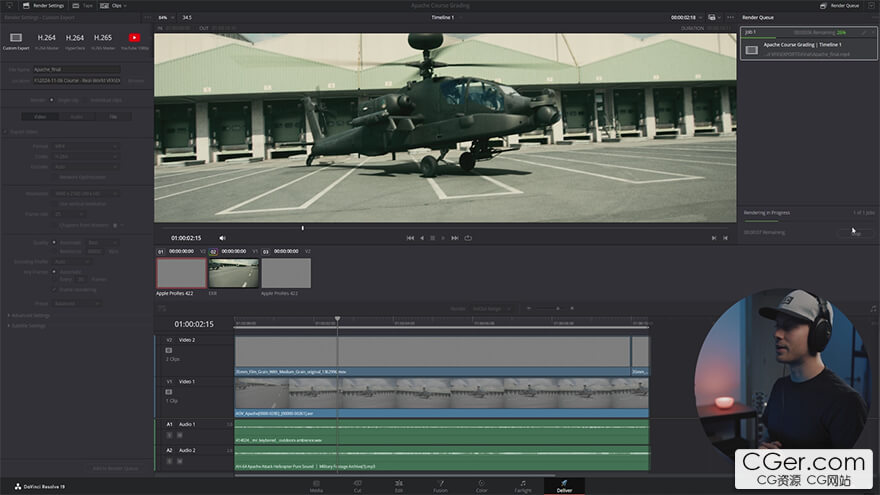Open the Color page
880x495 pixels.
tap(481, 485)
